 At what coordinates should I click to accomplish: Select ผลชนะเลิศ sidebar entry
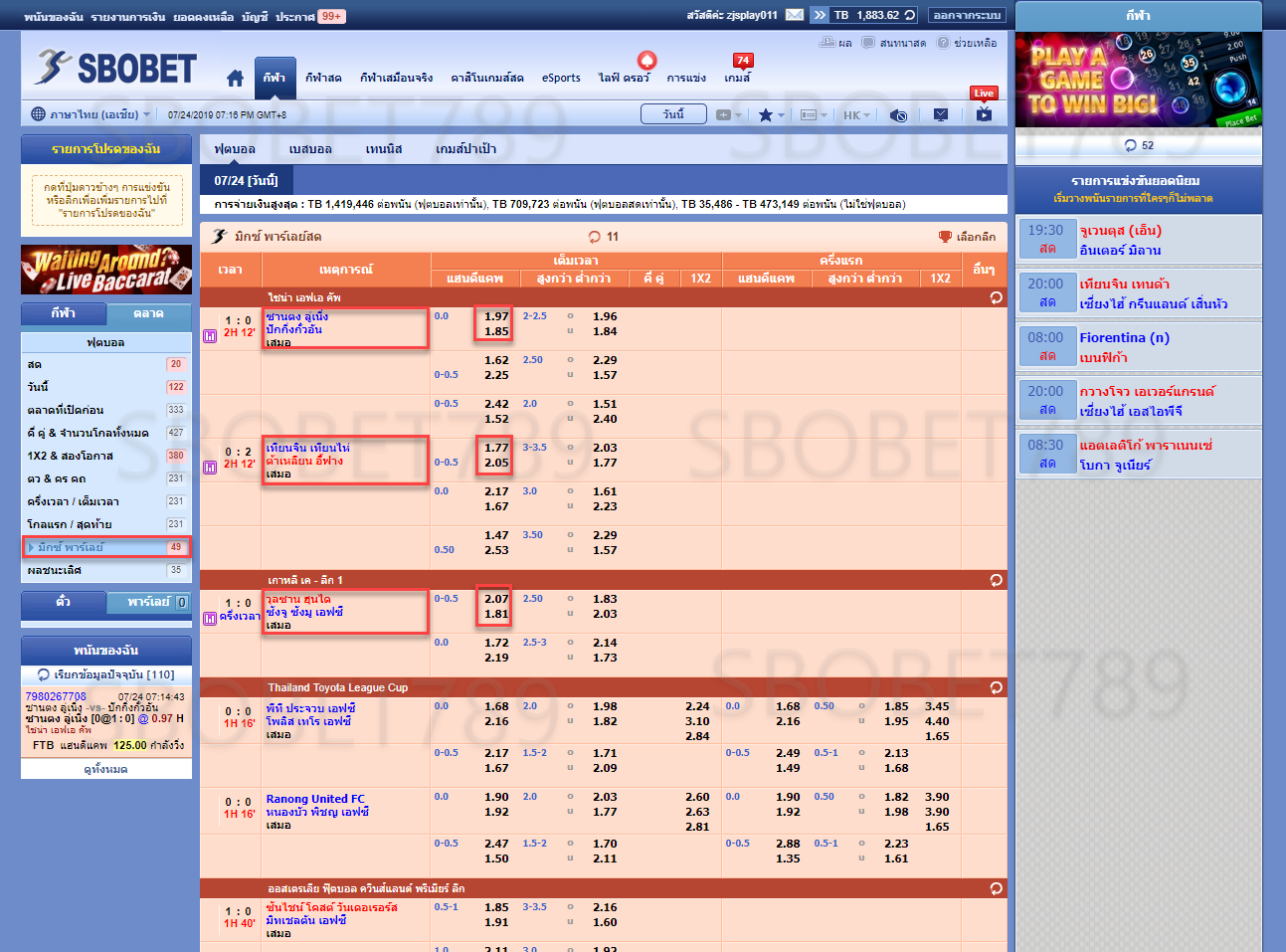[x=106, y=570]
